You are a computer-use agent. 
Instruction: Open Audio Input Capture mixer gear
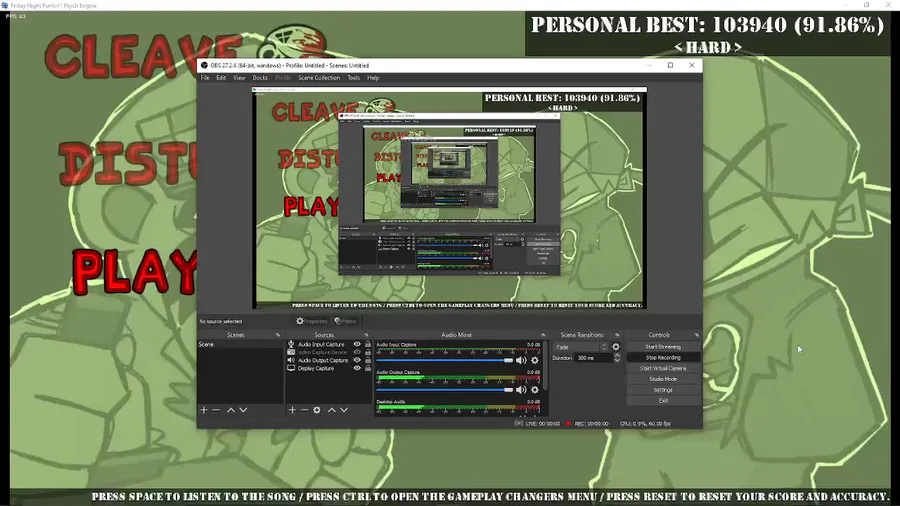(x=535, y=360)
